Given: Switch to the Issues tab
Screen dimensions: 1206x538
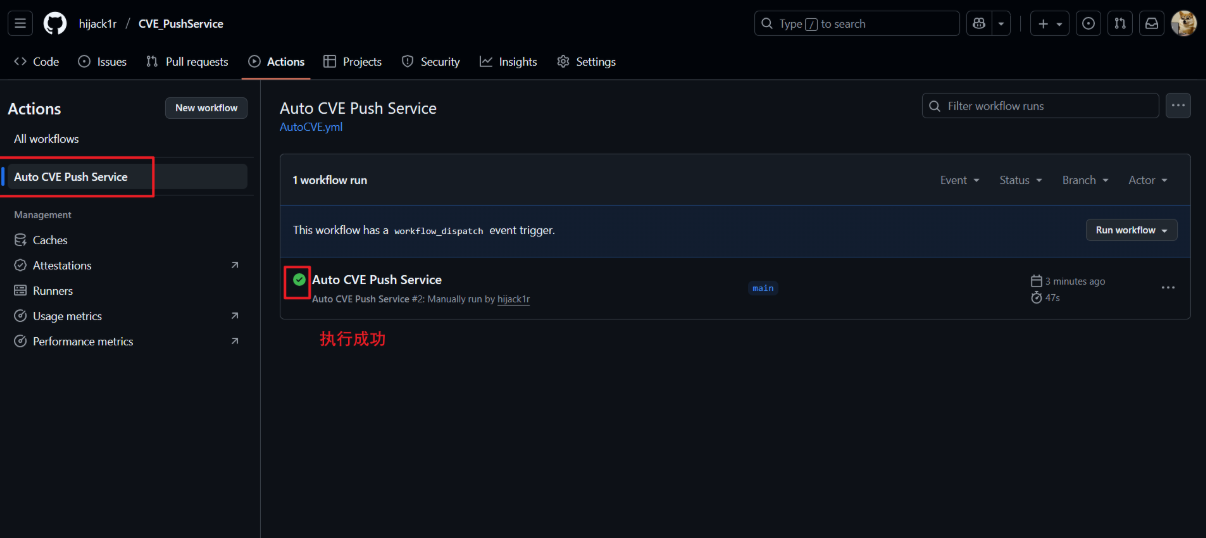Looking at the screenshot, I should click(102, 62).
